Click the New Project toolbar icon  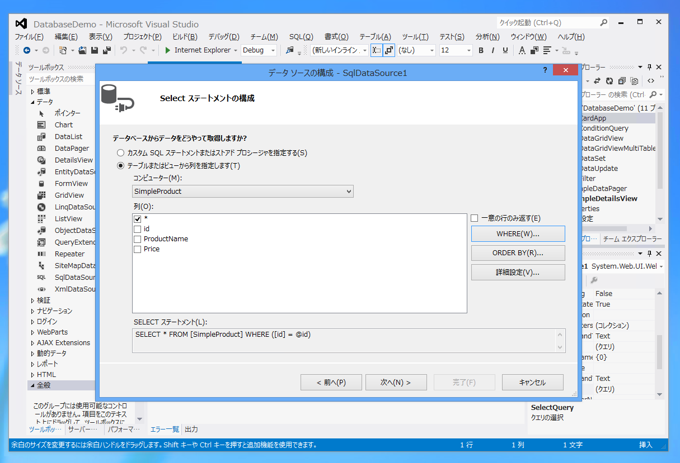[63, 50]
